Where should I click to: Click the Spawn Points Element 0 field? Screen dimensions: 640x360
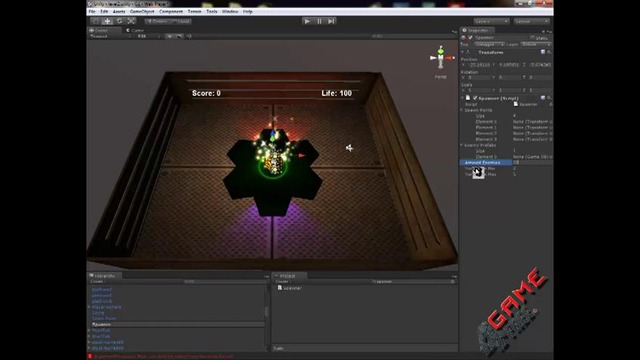coord(532,122)
